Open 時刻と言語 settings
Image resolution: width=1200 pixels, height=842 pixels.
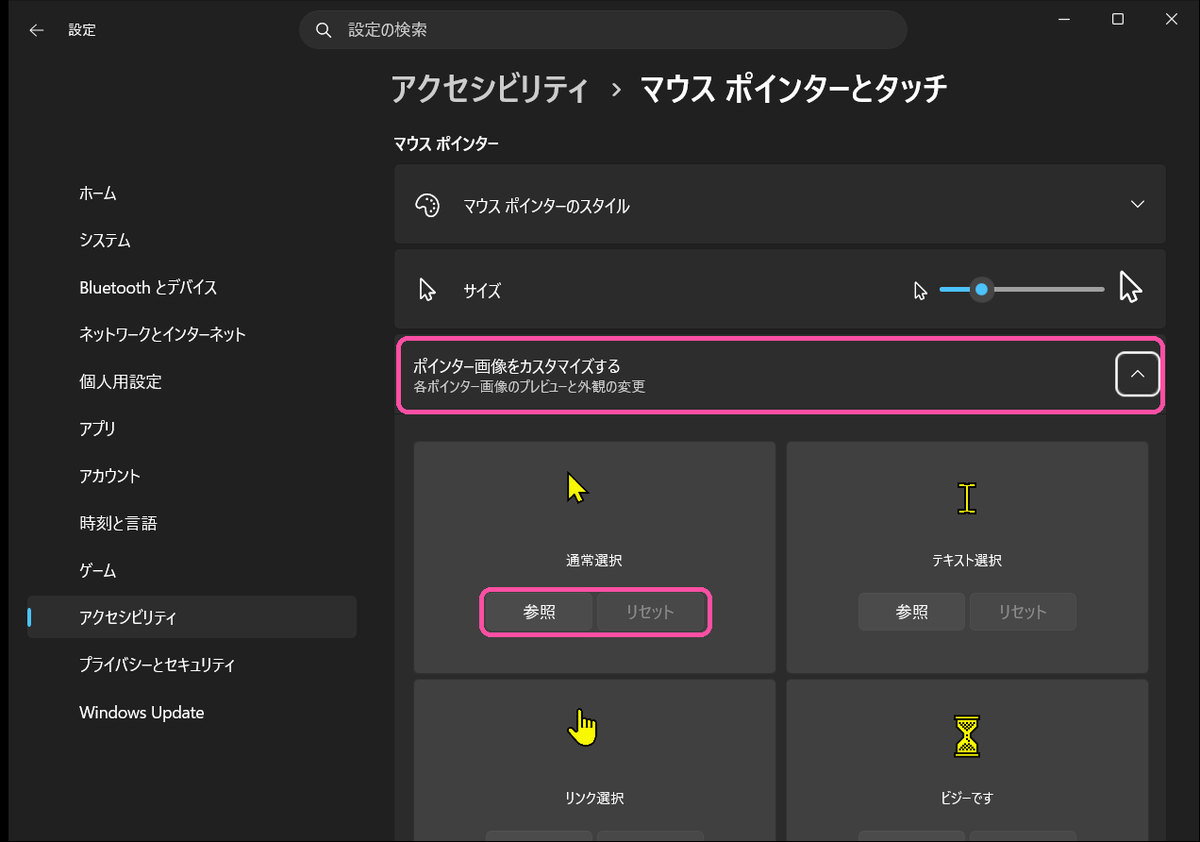tap(192, 523)
